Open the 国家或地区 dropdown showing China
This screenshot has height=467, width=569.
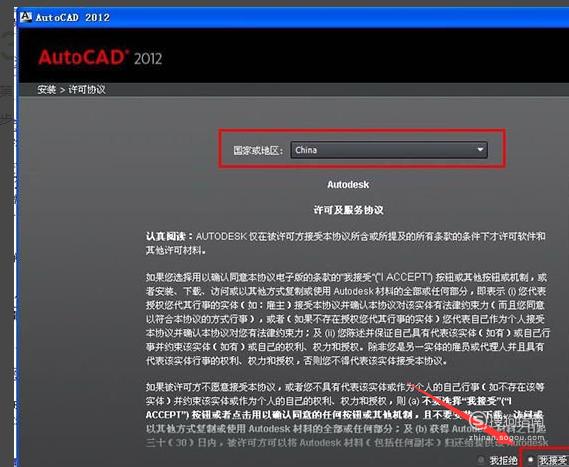389,150
